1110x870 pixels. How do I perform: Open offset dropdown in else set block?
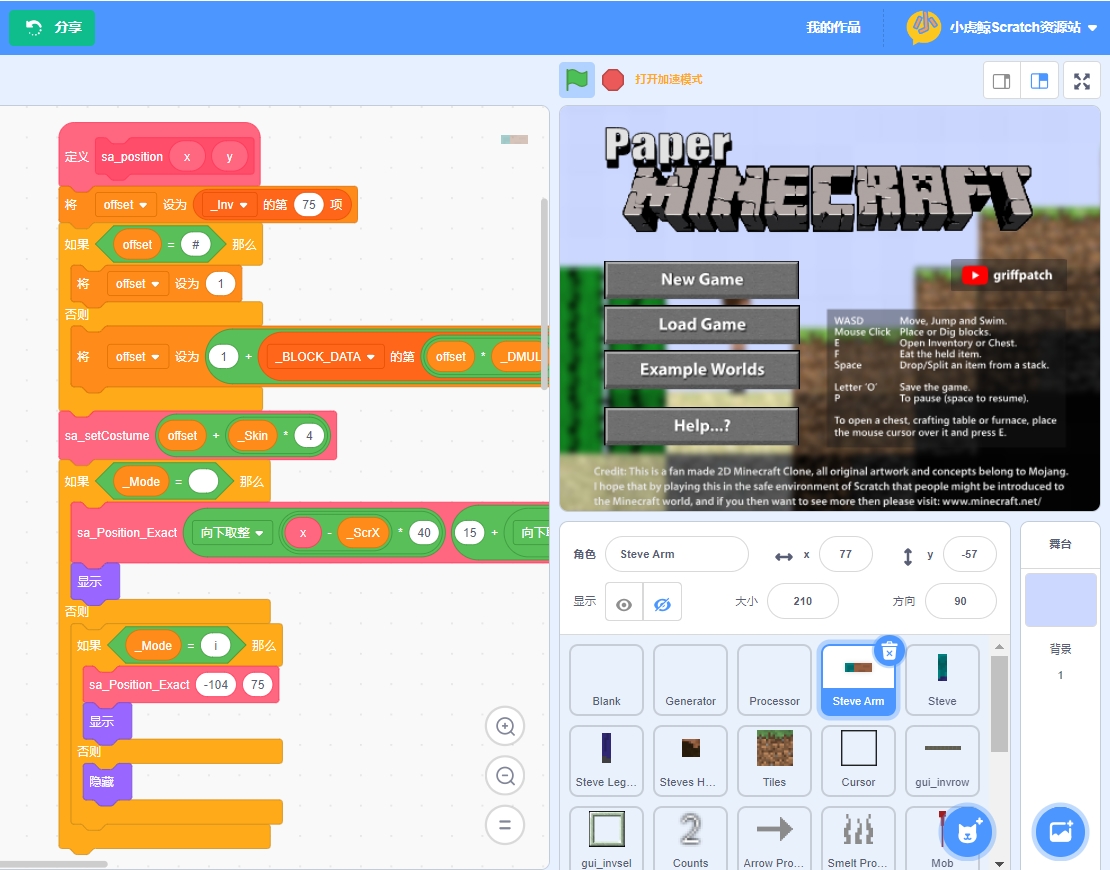[137, 357]
